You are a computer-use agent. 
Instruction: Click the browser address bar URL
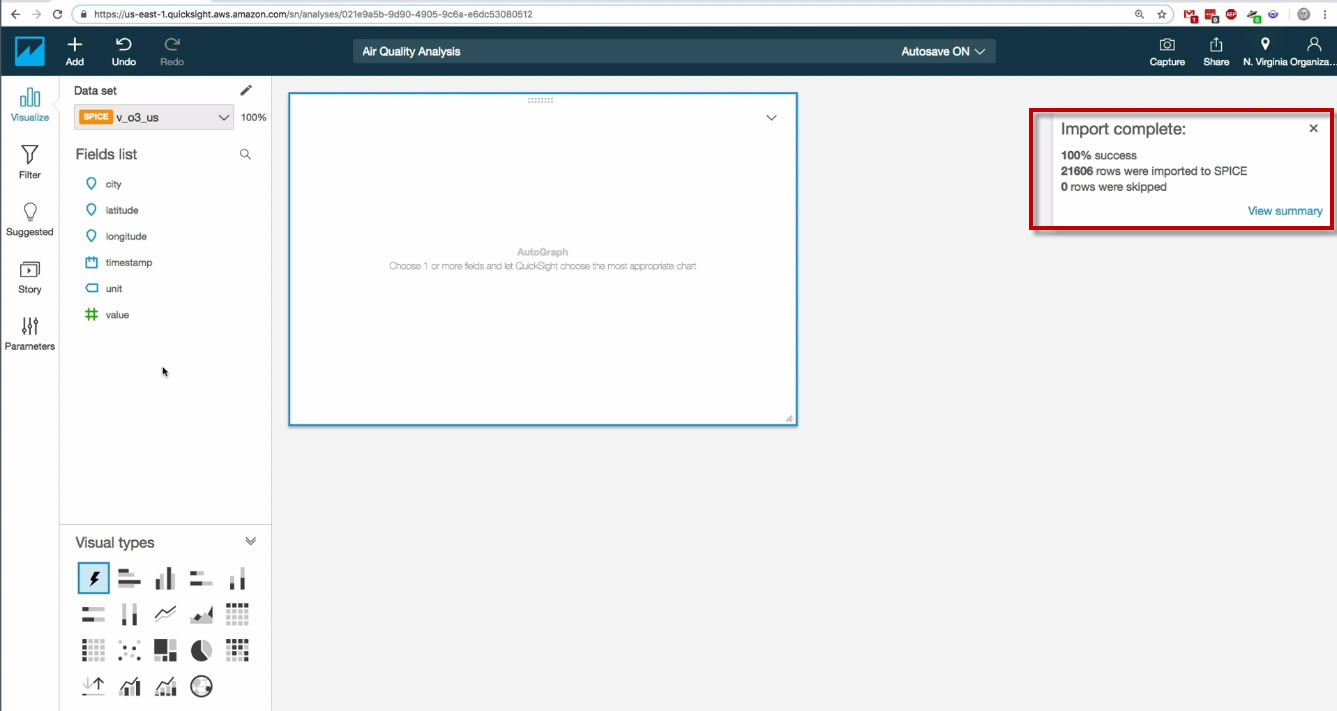pyautogui.click(x=312, y=15)
